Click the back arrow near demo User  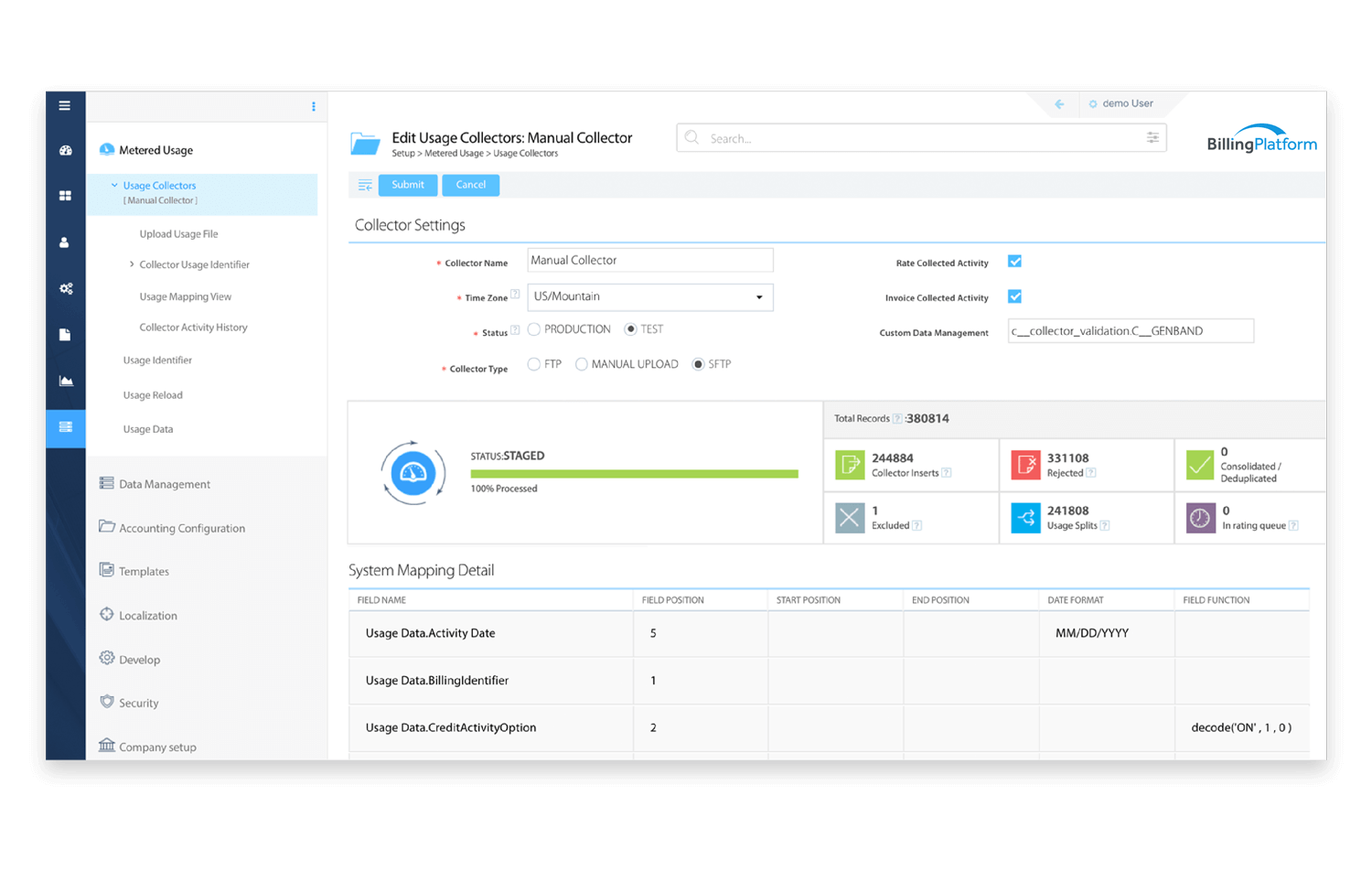click(x=1059, y=104)
